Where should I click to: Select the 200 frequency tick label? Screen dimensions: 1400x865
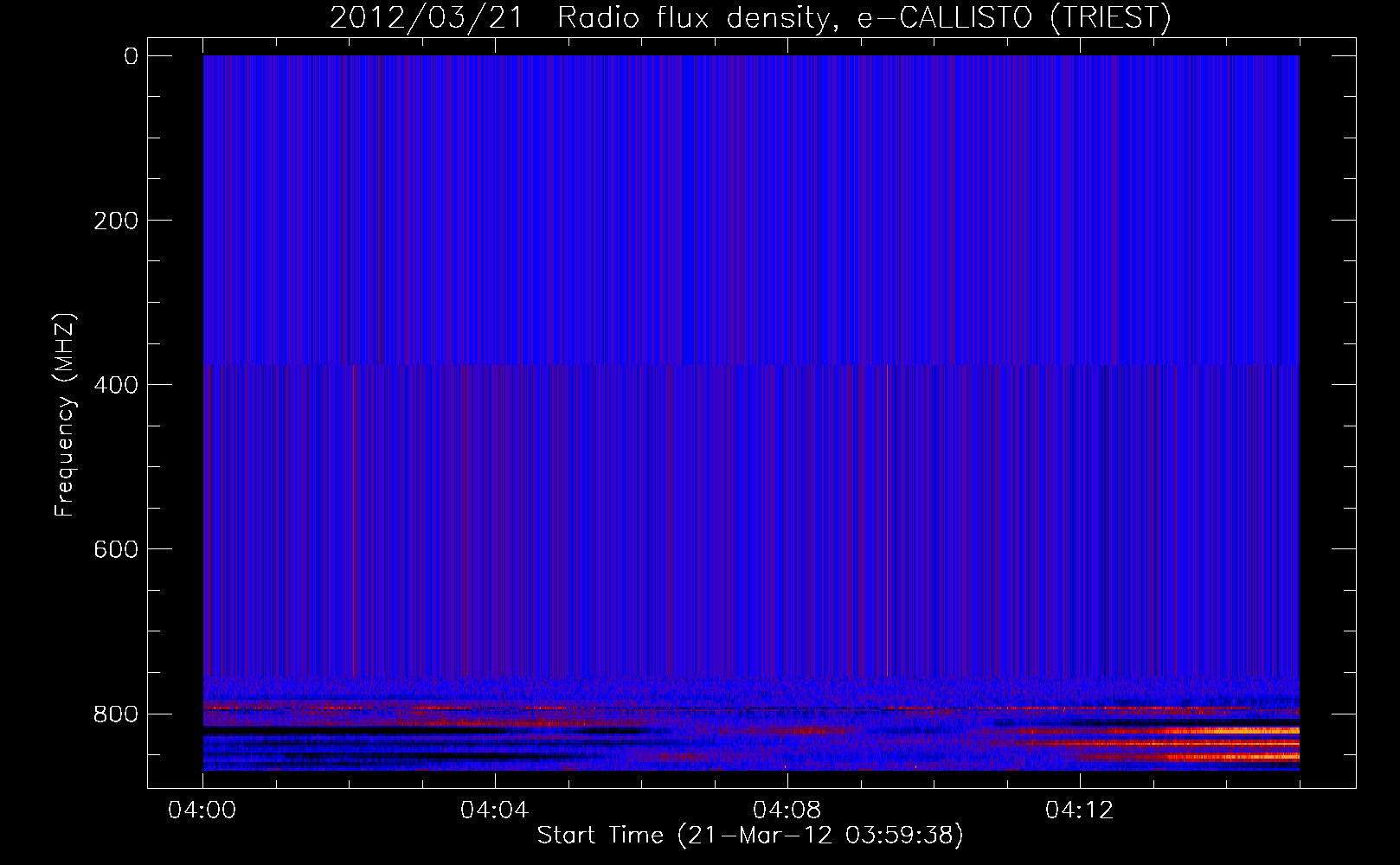pyautogui.click(x=116, y=221)
